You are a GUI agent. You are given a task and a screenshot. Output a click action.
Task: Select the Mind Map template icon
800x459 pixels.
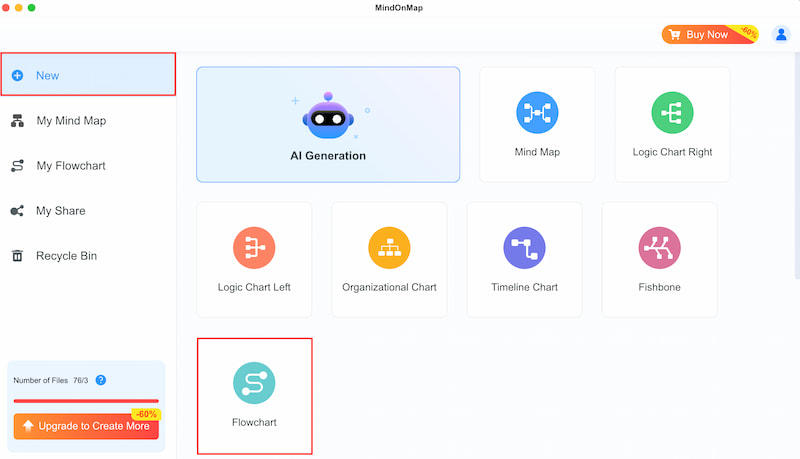(537, 113)
